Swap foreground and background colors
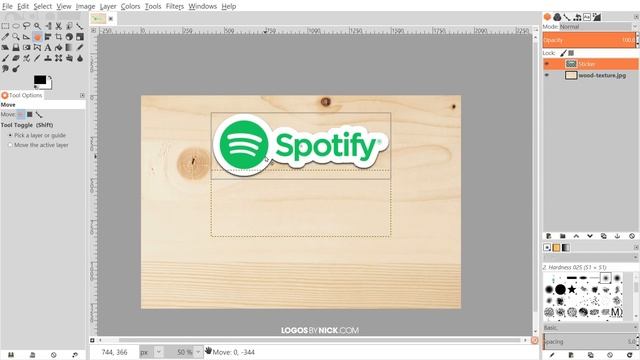This screenshot has height=360, width=640. [50, 77]
